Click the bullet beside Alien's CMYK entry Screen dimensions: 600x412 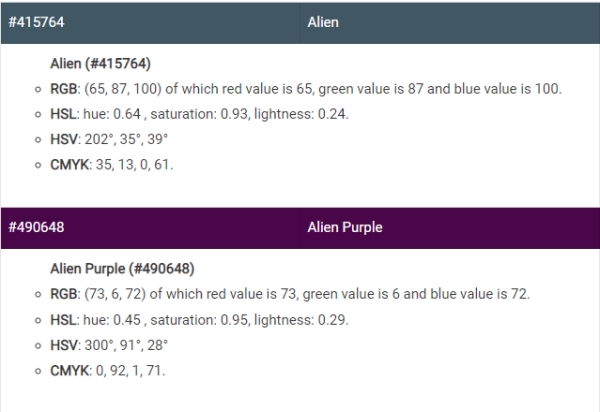(38, 165)
